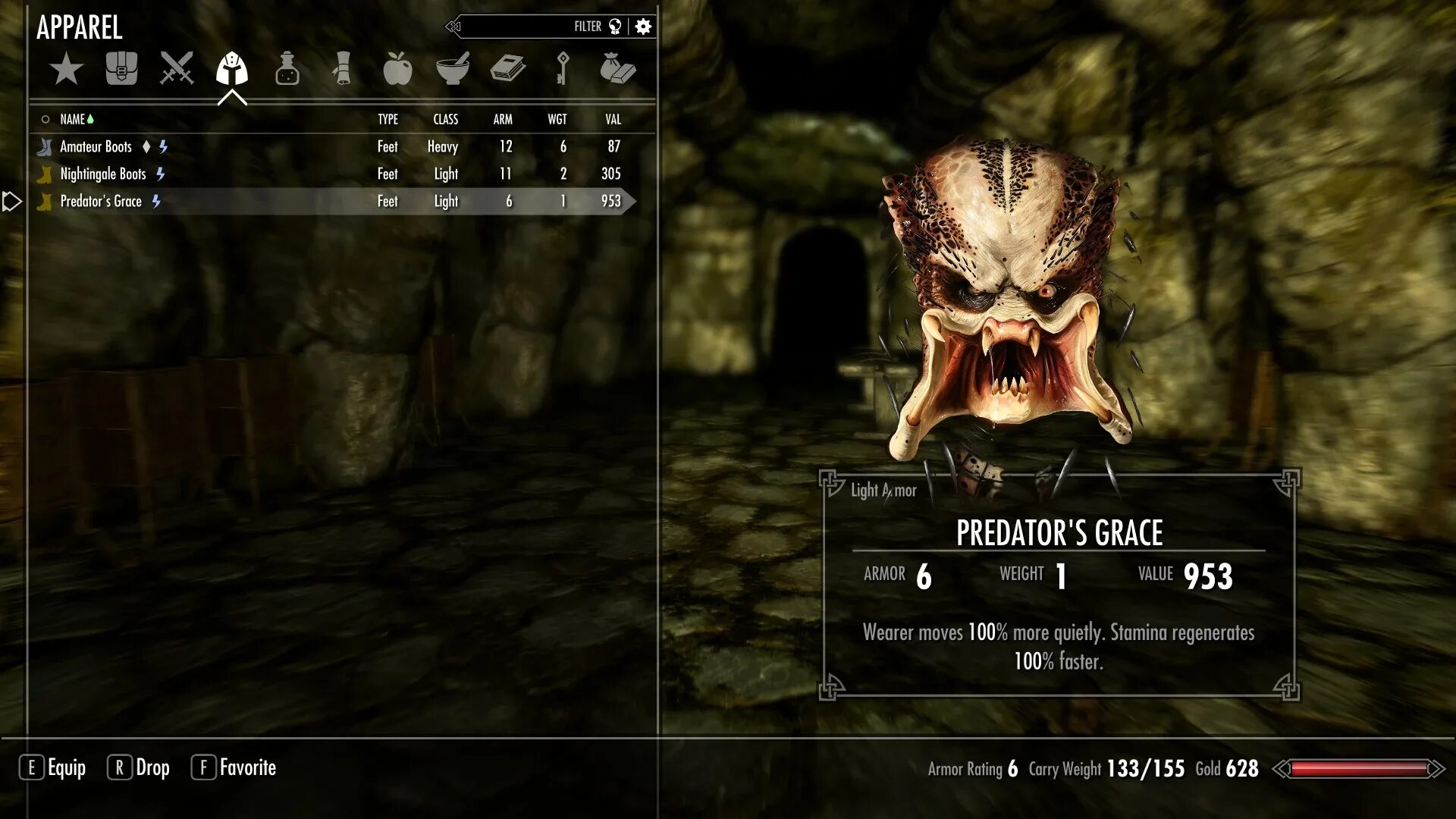Viewport: 1456px width, 819px height.
Task: Select the Apparel inventory category icon
Action: pyautogui.click(x=231, y=69)
